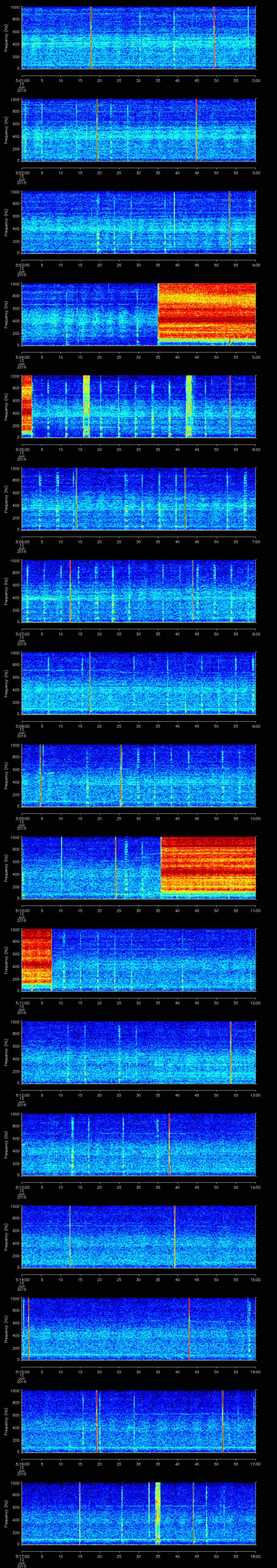Click the 15:00 end time label
The height and width of the screenshot is (1568, 277).
[255, 1279]
